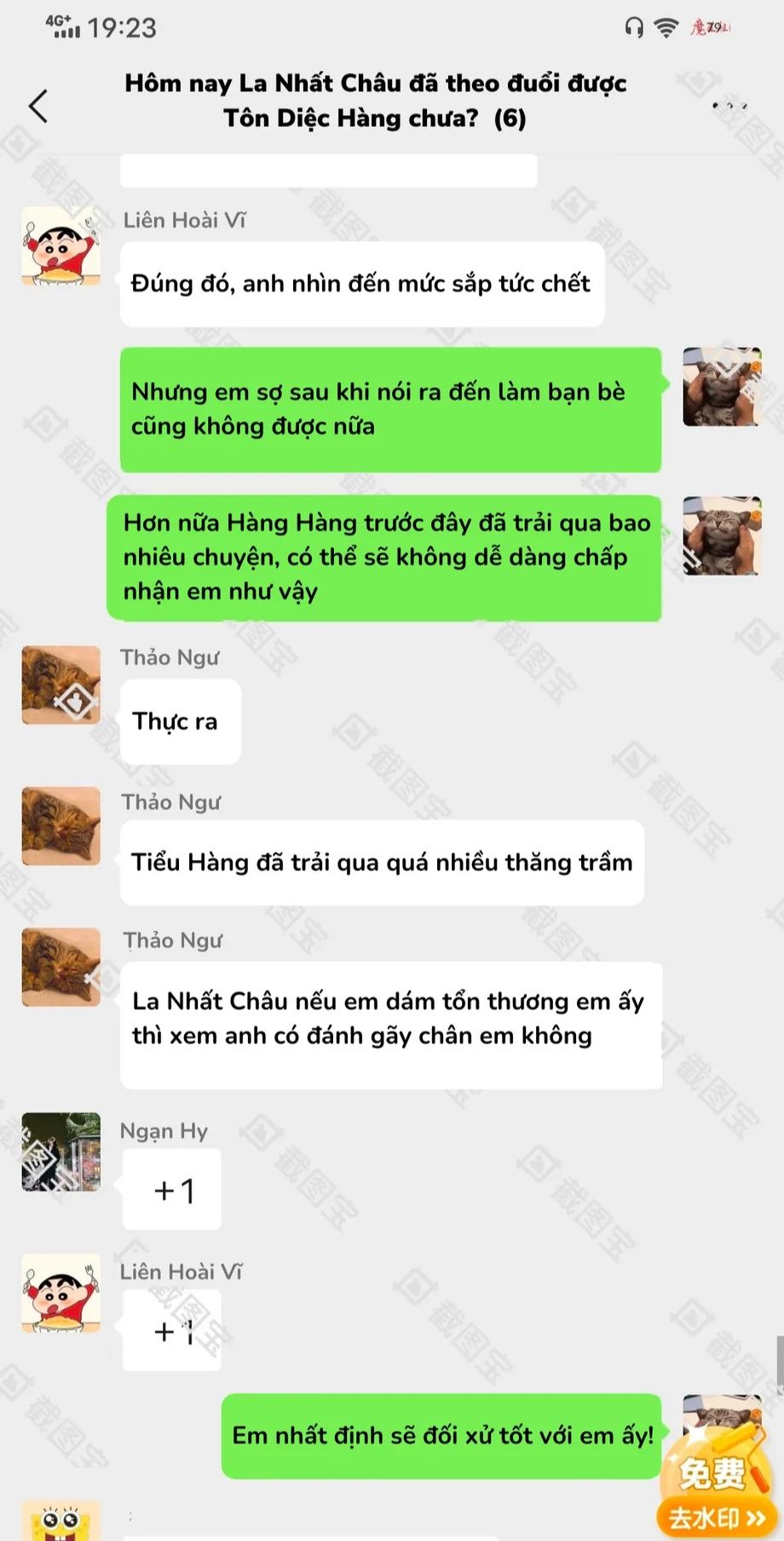Tap Liên Hoài Vĩ's avatar next to +1 bubble
The height and width of the screenshot is (1541, 784).
tap(61, 1293)
